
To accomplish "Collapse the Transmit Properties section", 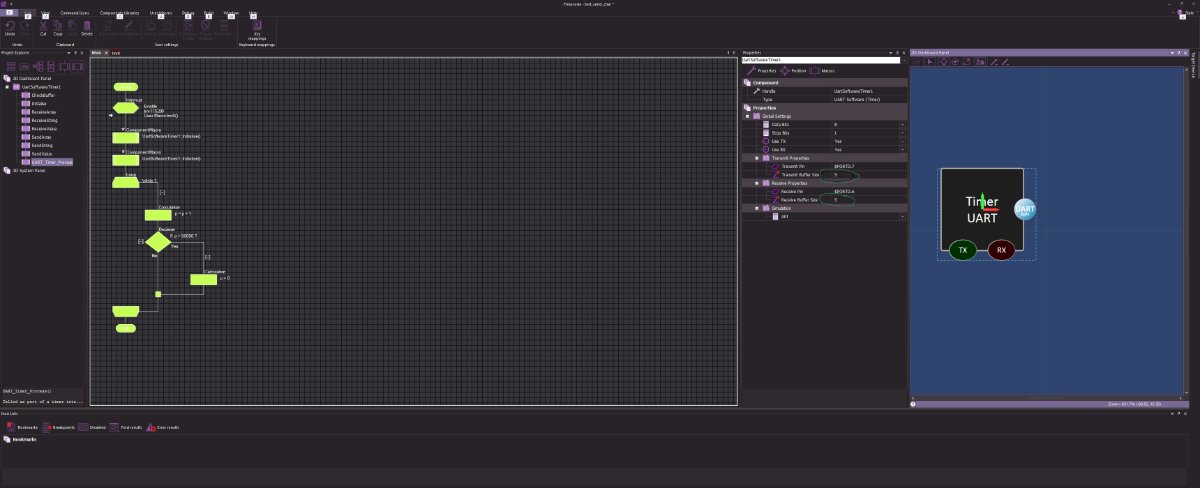I will [756, 158].
